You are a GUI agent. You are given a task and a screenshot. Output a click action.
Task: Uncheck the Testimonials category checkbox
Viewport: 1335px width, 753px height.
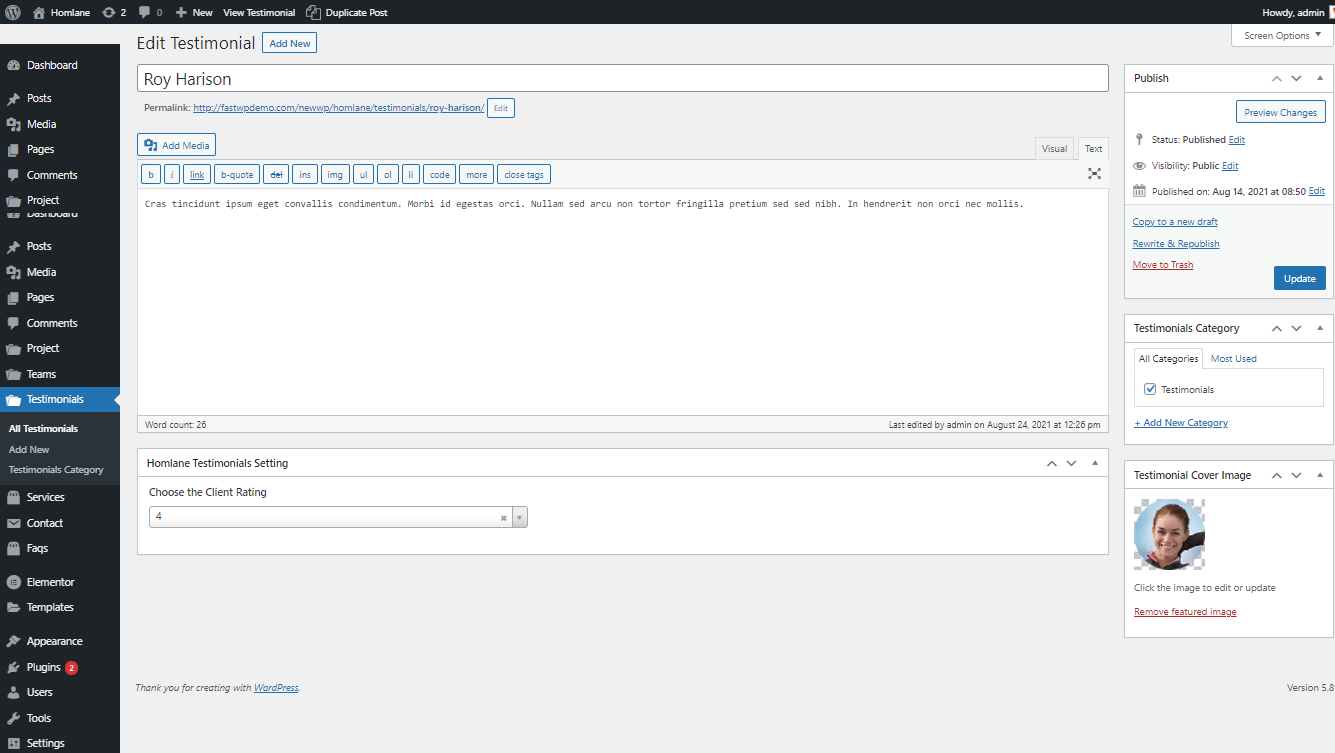click(x=1150, y=389)
